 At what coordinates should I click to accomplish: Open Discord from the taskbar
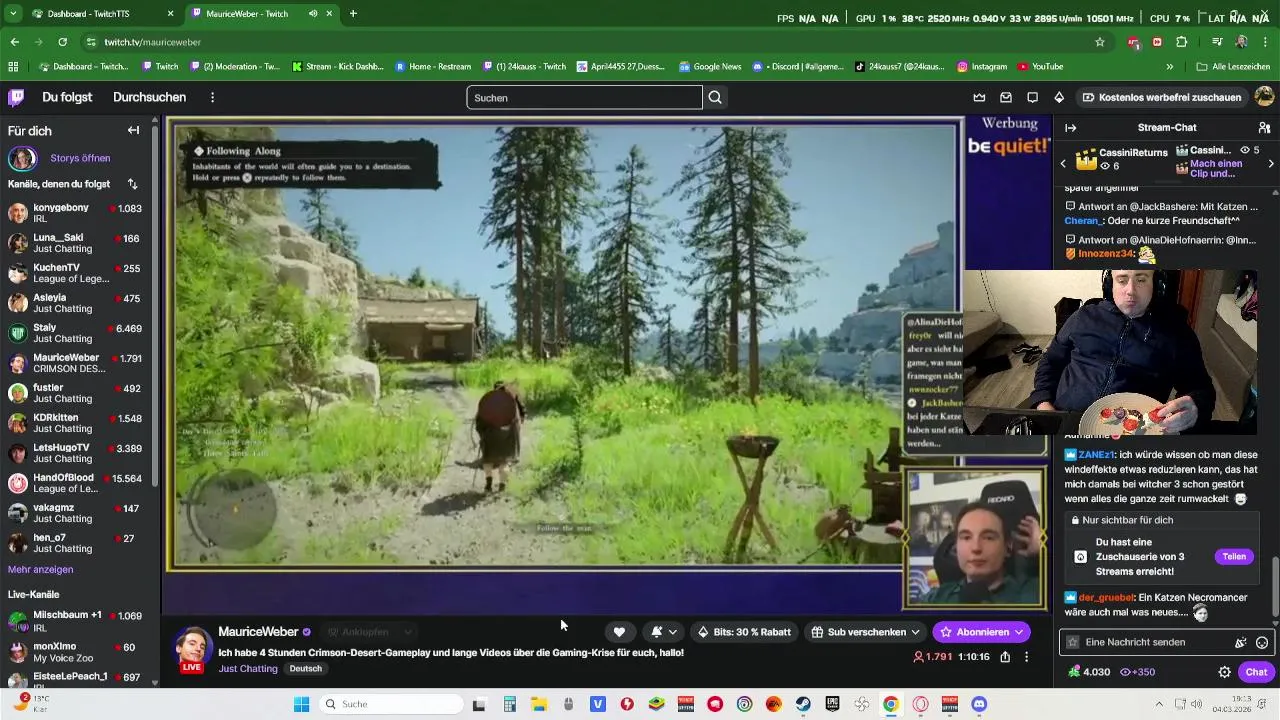pos(979,704)
